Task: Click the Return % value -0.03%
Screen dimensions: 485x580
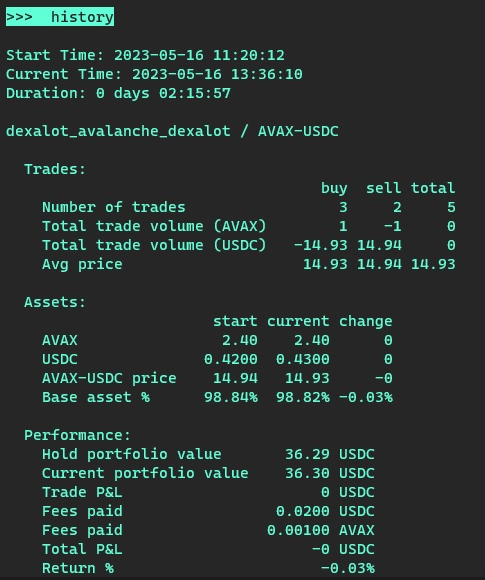Action: (348, 568)
